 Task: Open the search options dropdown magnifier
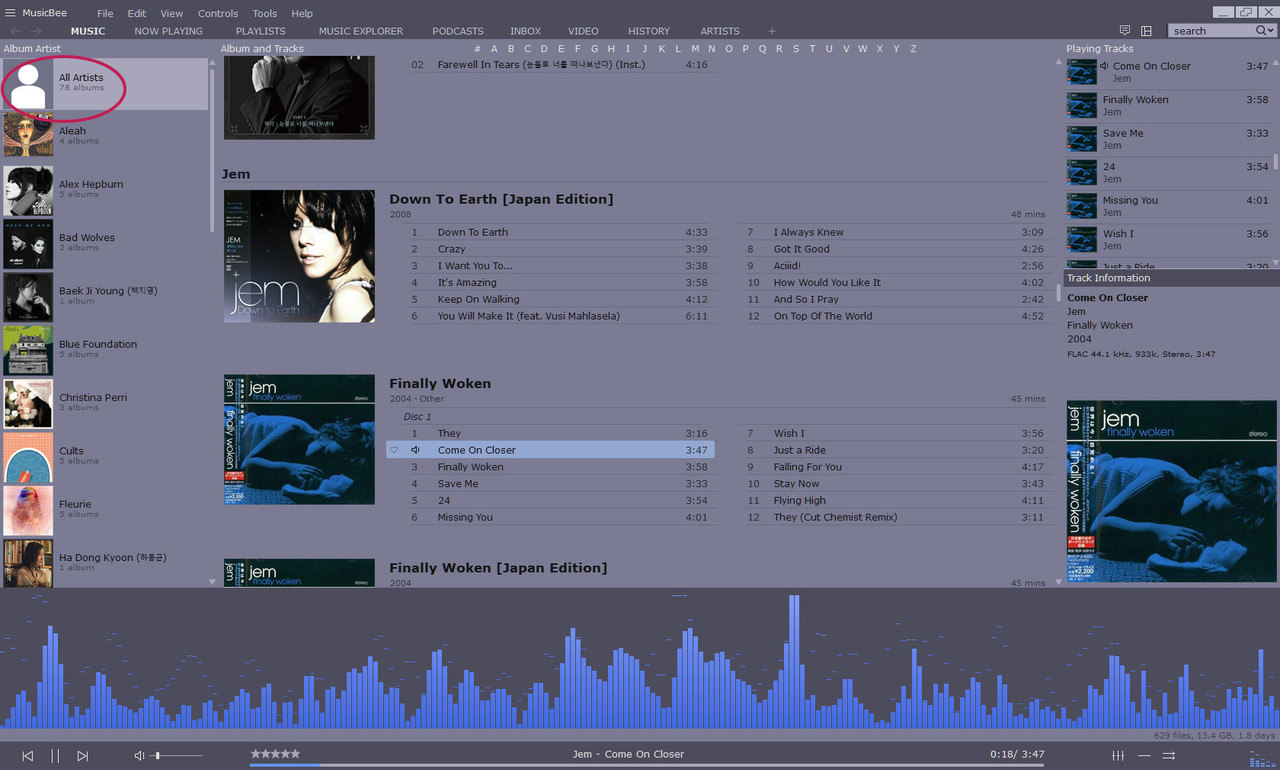point(1265,31)
